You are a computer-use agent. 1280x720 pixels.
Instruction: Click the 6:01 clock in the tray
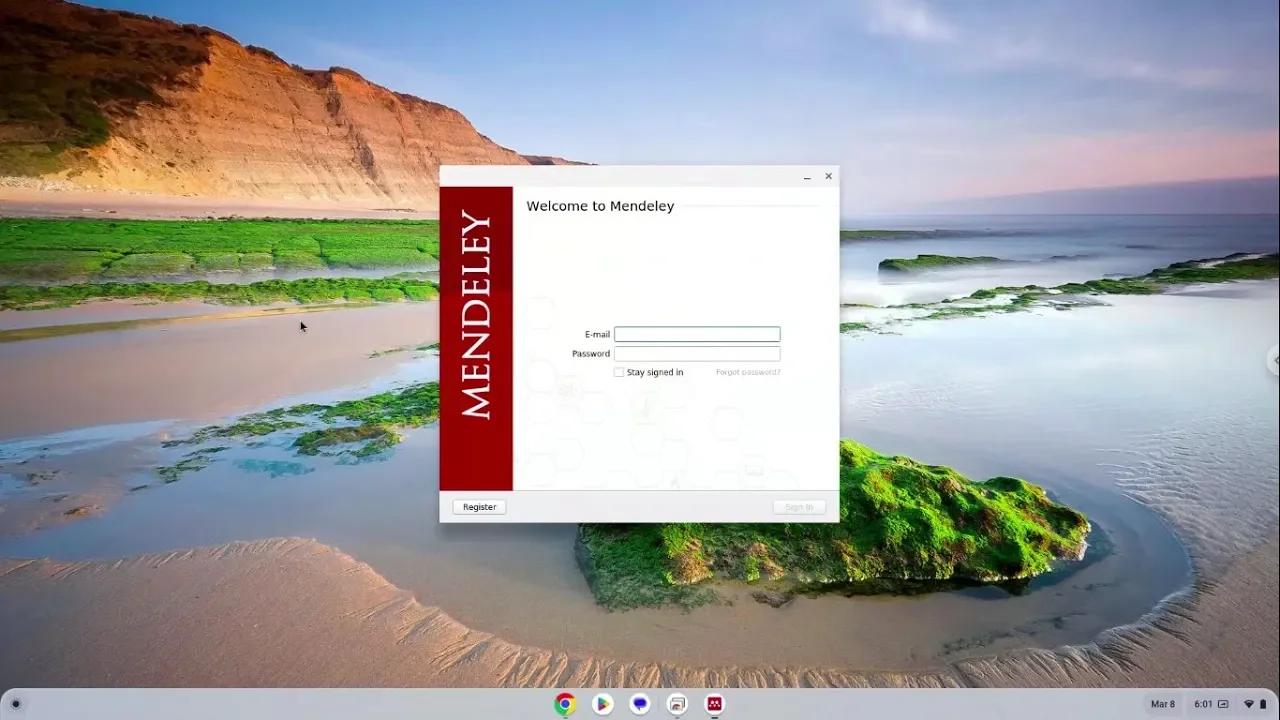(x=1202, y=704)
